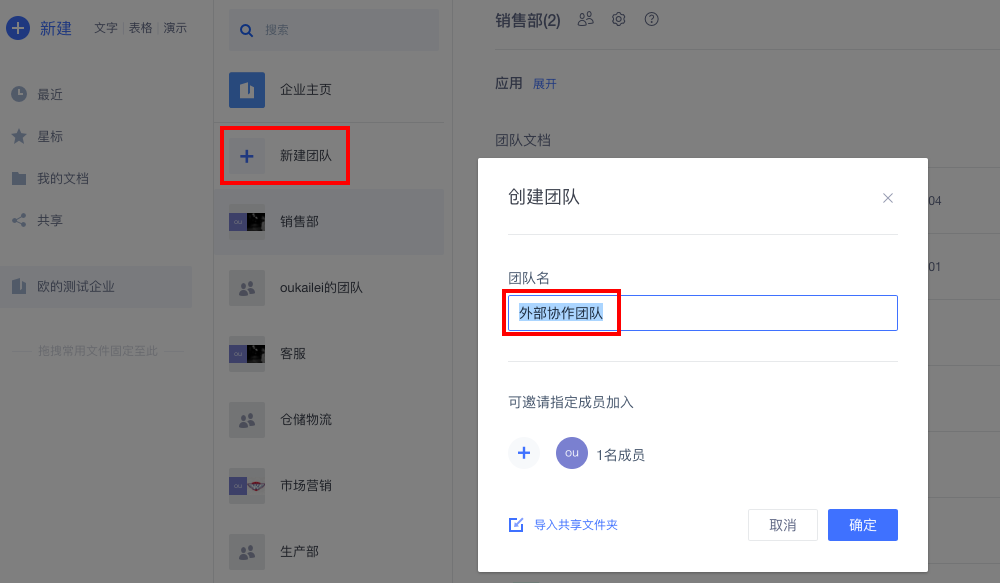Click the import folder icon
The width and height of the screenshot is (1000, 583).
click(x=516, y=524)
